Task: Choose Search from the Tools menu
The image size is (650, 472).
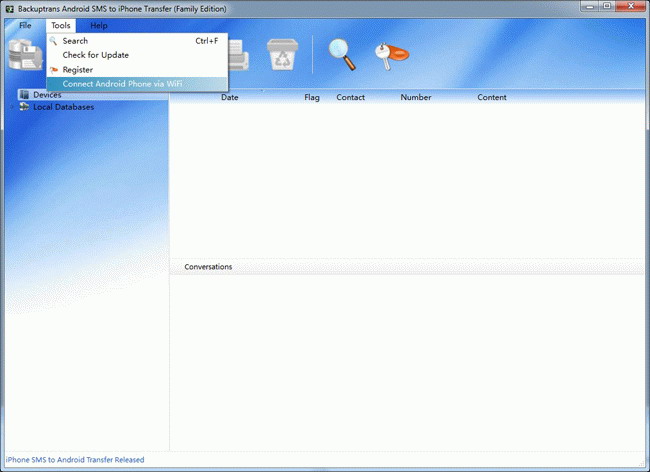Action: coord(137,41)
